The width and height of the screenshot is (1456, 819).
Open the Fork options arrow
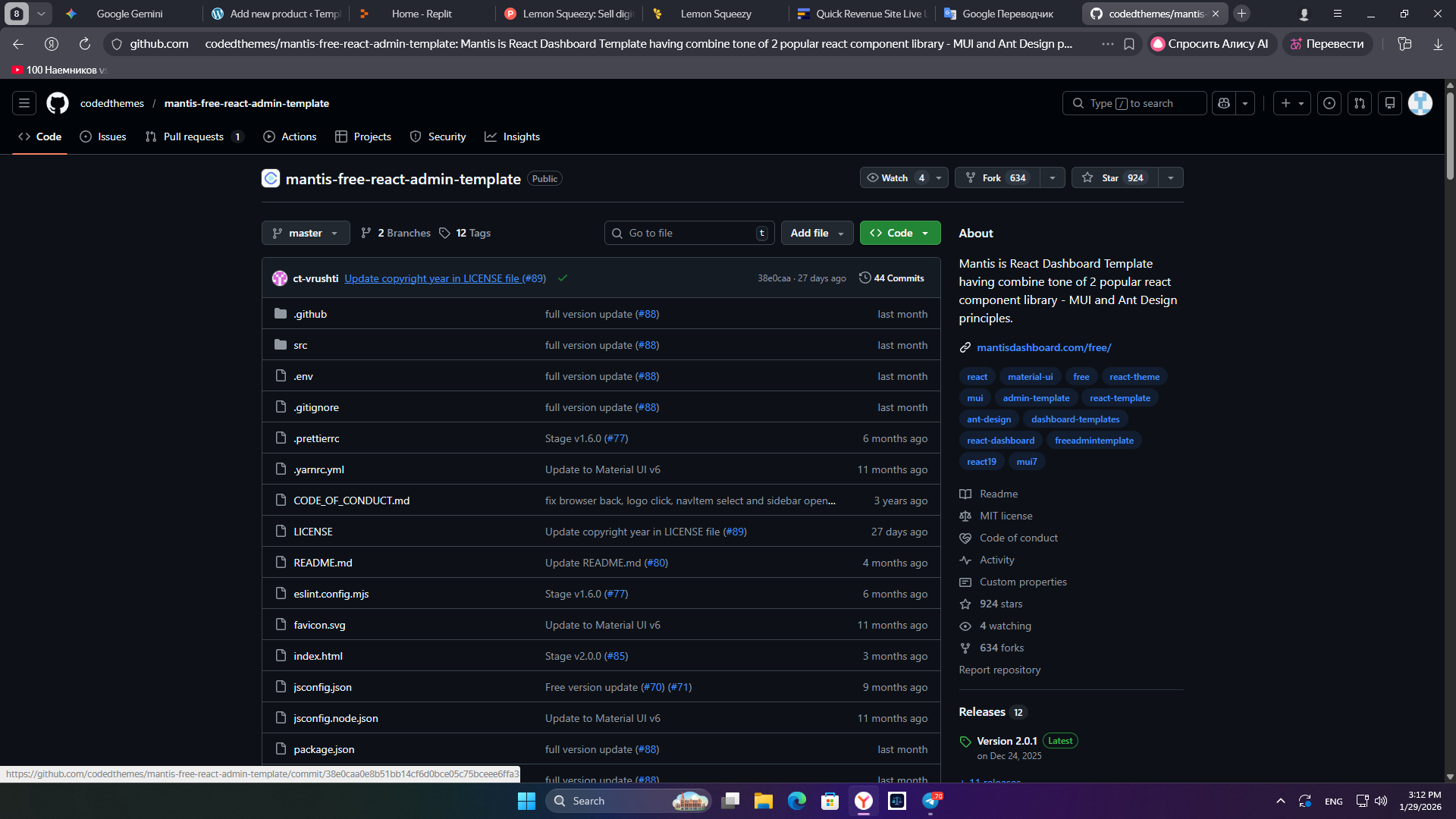(x=1053, y=177)
